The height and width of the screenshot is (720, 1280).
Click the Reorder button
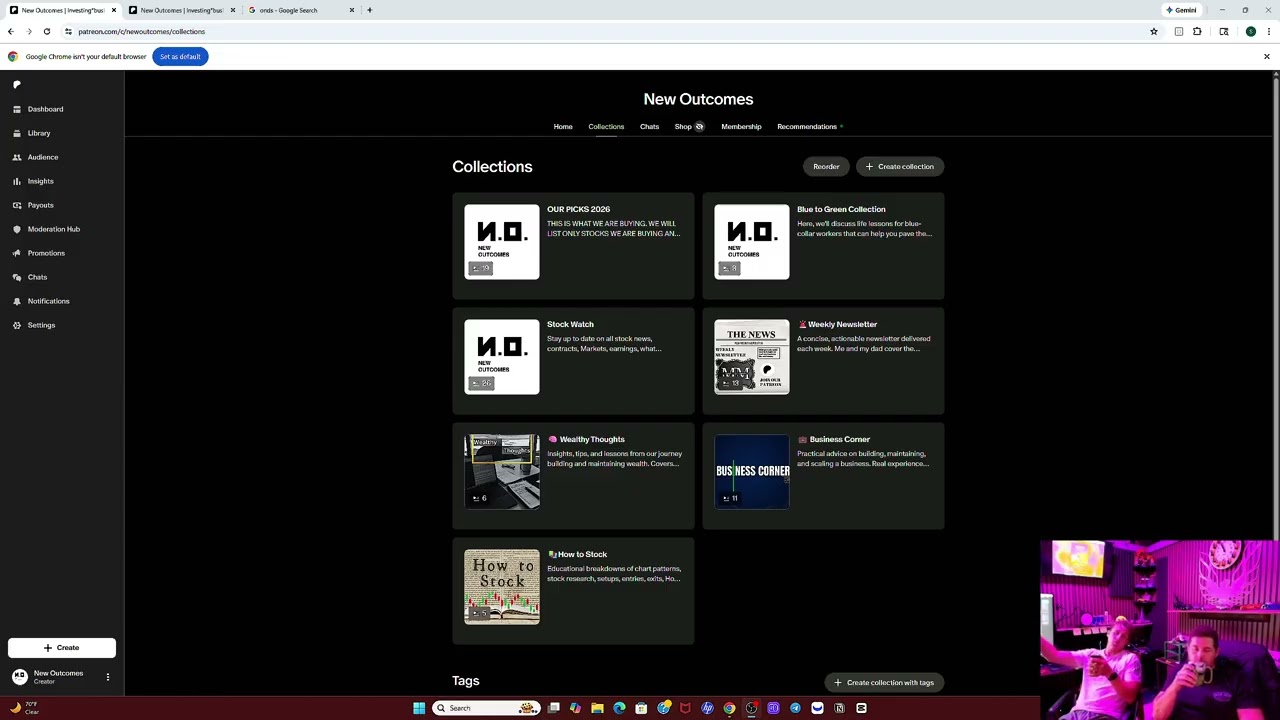click(x=826, y=167)
